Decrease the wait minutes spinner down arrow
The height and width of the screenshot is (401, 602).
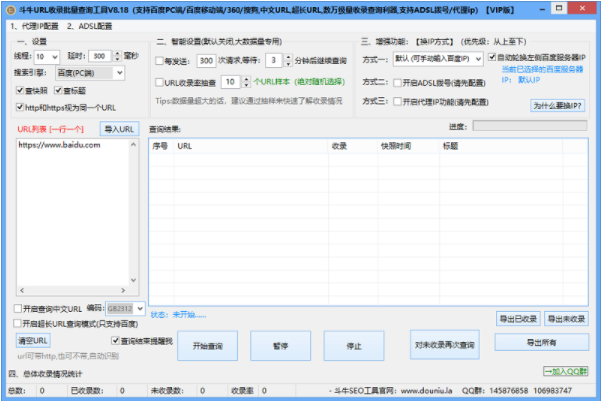tap(288, 64)
